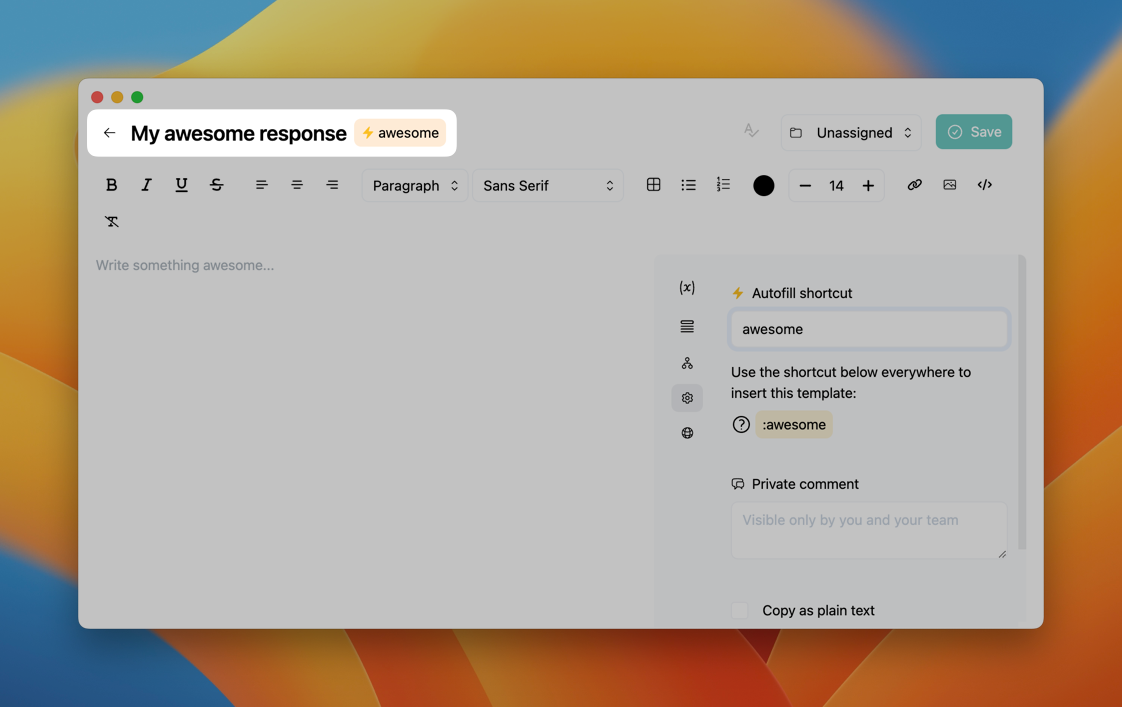Switch to the globe language tab

[x=687, y=433]
